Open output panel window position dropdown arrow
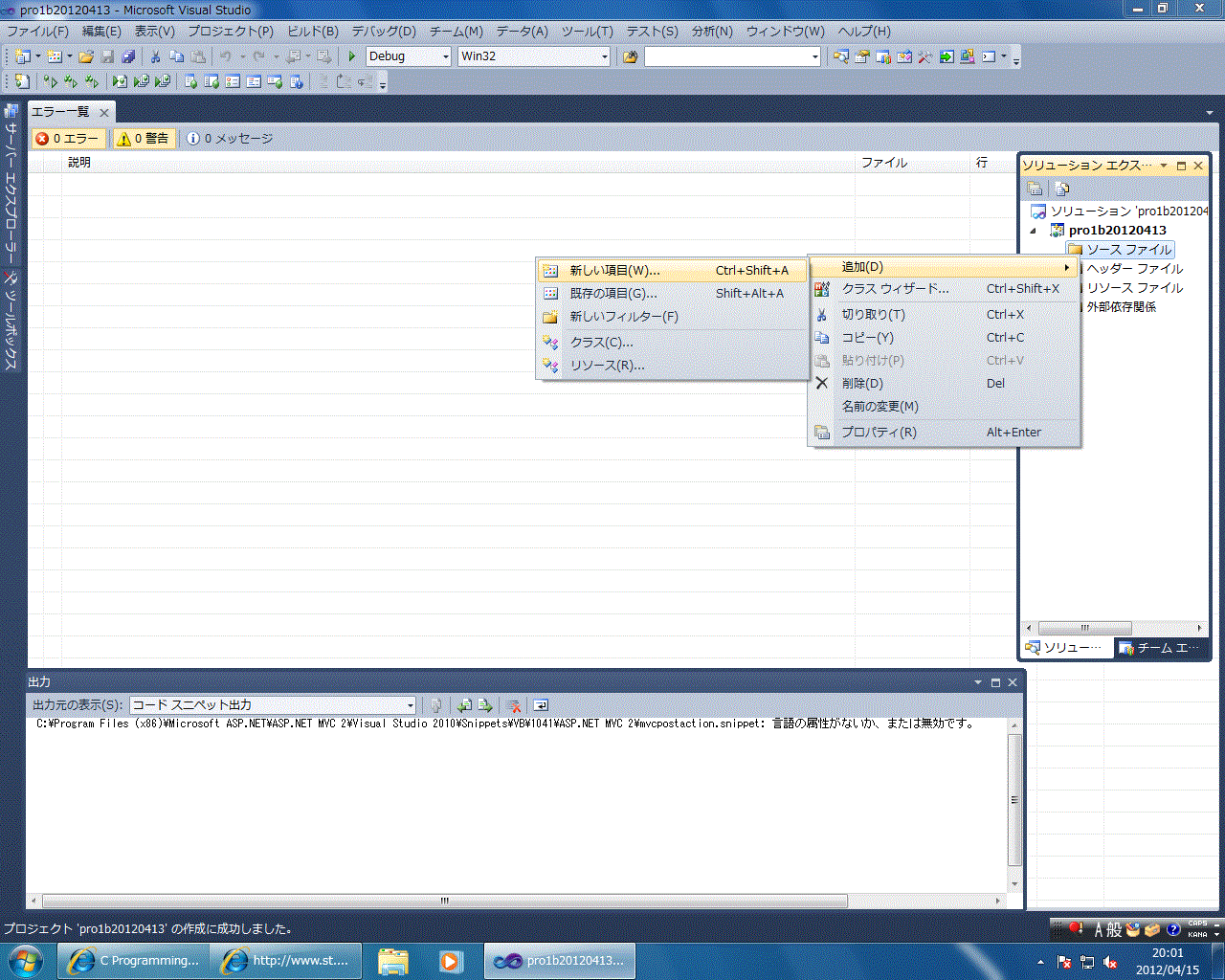 (978, 682)
